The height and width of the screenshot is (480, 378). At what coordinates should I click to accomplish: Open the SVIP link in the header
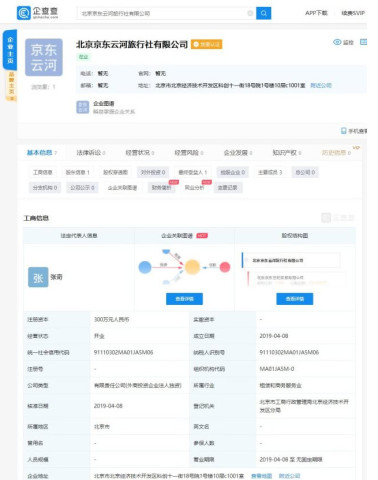(353, 13)
